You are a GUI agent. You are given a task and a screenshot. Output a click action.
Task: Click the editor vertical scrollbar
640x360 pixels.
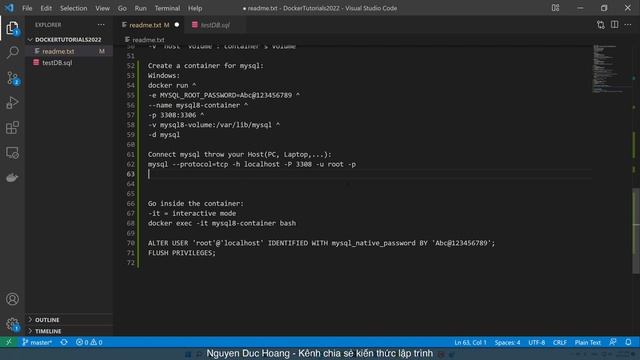tap(636, 231)
